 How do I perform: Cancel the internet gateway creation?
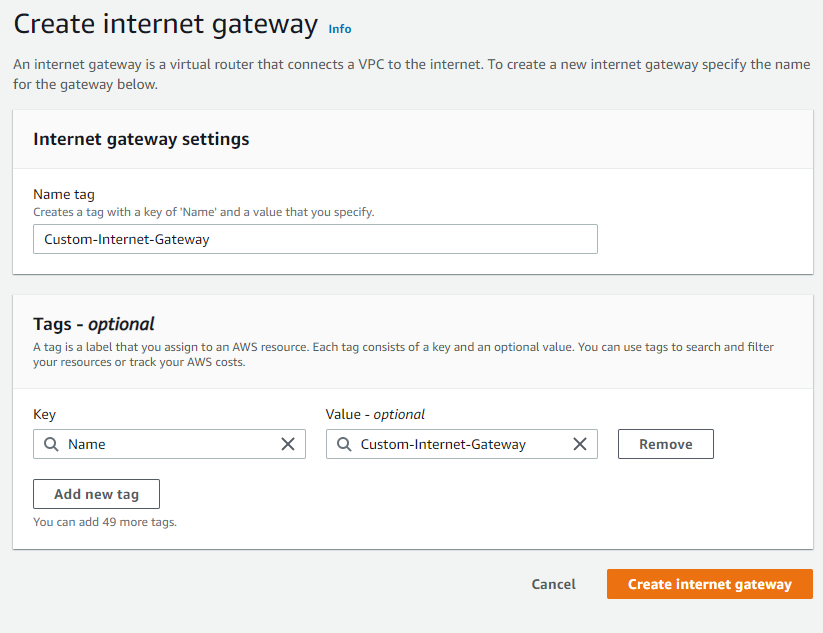tap(553, 584)
